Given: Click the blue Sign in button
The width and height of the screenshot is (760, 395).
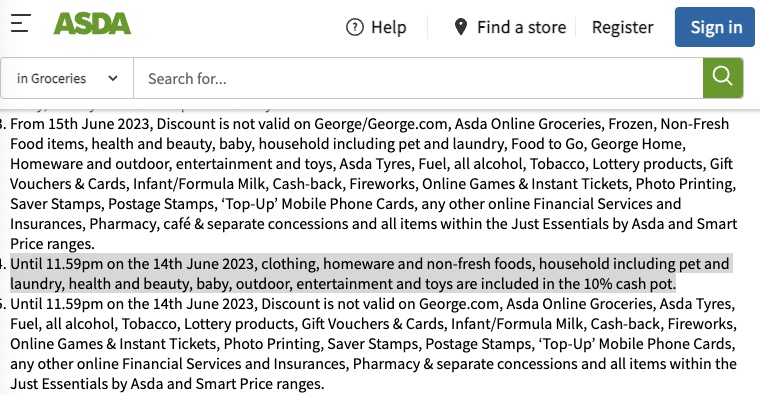Looking at the screenshot, I should coord(715,27).
